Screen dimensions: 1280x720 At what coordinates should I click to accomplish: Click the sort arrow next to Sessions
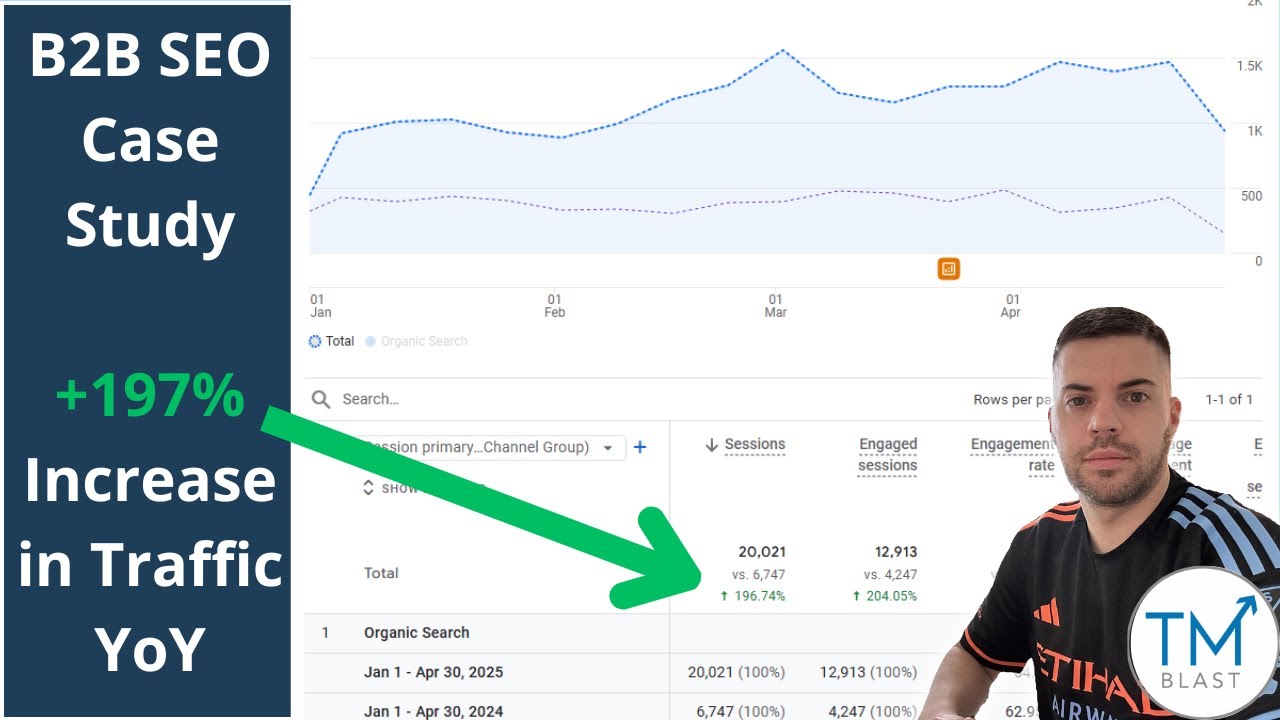click(x=711, y=445)
